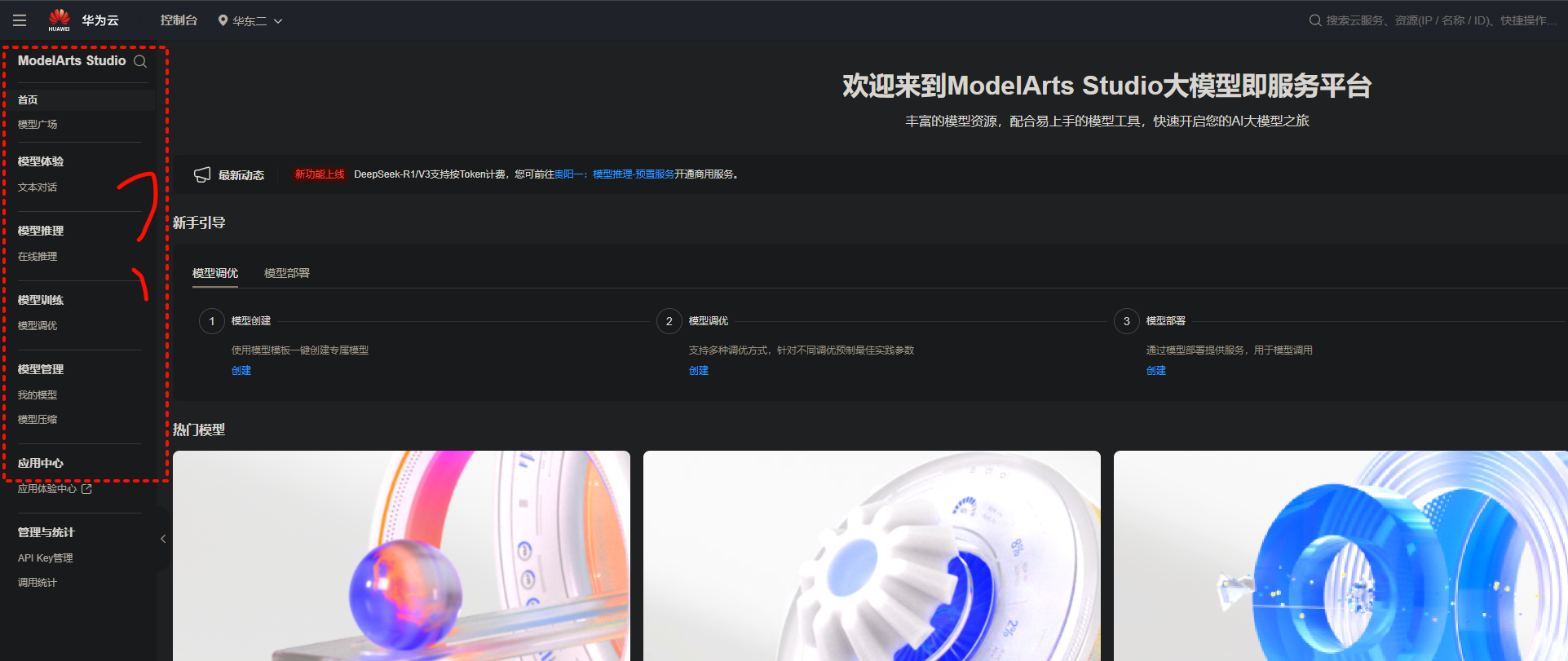Open 在线推理 under 模型推理
The width and height of the screenshot is (1568, 661).
coord(38,257)
